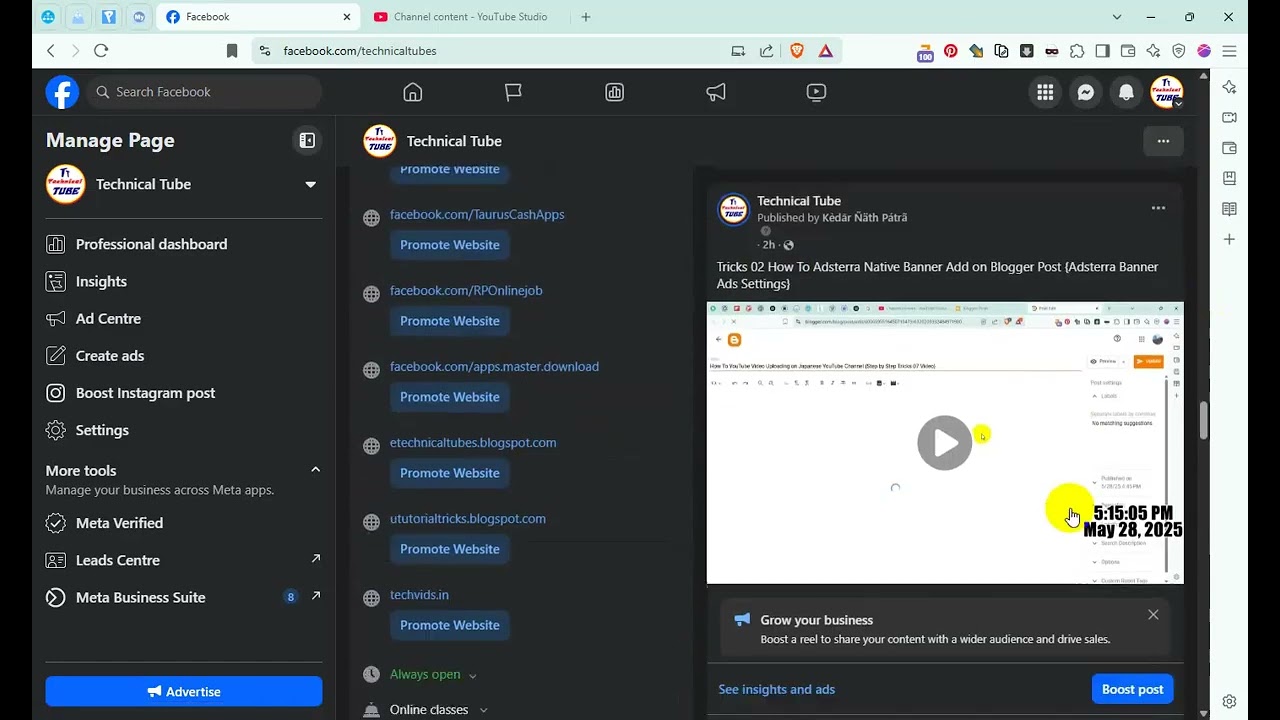This screenshot has width=1280, height=720.
Task: Open the Leo AI star icon in toolbar
Action: pyautogui.click(x=1153, y=51)
